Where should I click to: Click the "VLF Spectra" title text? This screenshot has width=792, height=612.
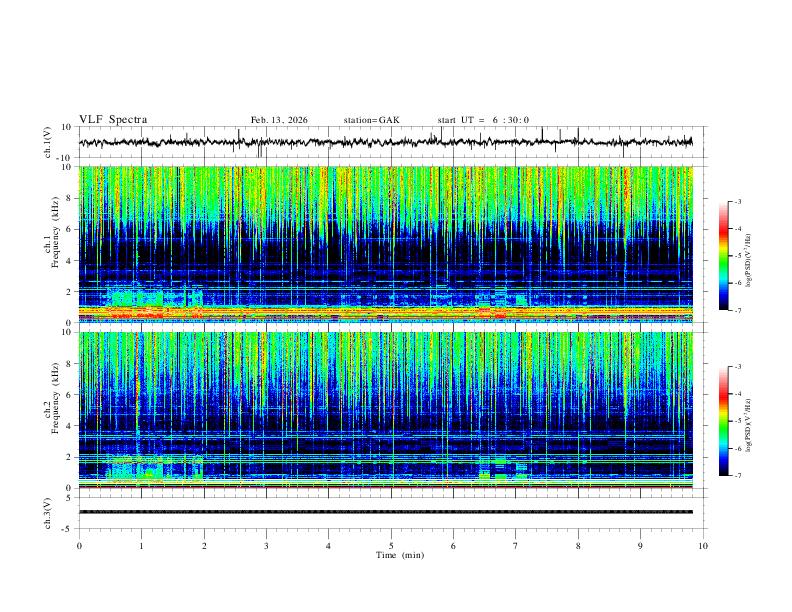pyautogui.click(x=113, y=120)
